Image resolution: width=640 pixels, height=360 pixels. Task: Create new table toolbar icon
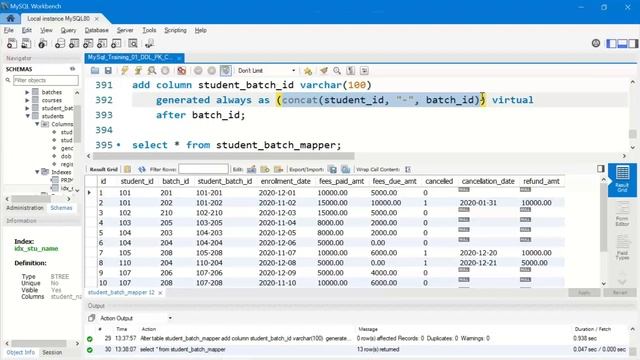(x=74, y=43)
